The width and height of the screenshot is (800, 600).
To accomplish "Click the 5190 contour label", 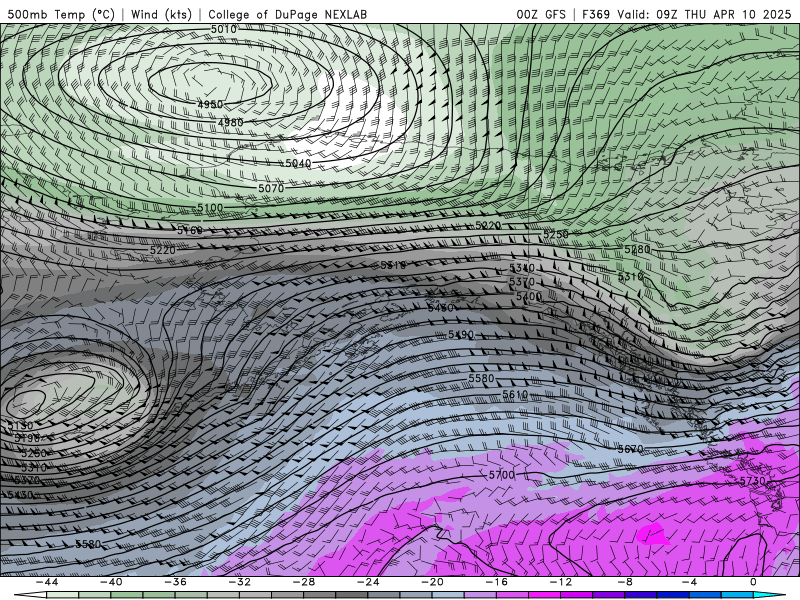I will 27,438.
